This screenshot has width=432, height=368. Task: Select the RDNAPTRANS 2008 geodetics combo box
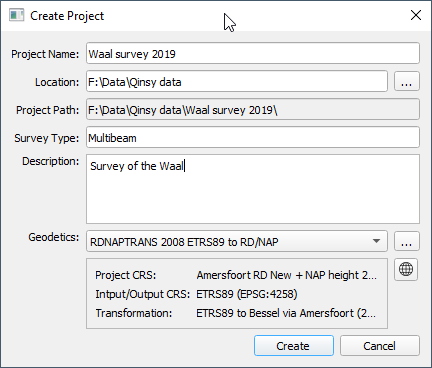237,241
